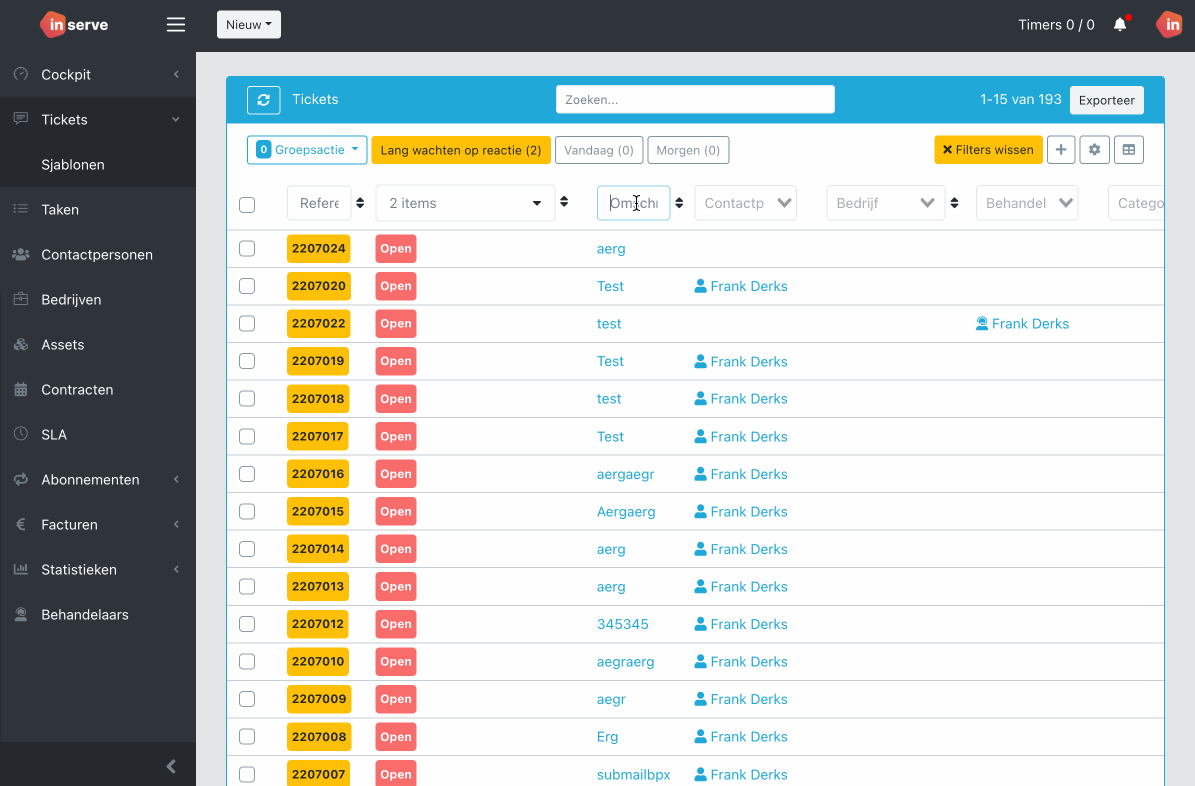Open table settings gear

pos(1094,150)
